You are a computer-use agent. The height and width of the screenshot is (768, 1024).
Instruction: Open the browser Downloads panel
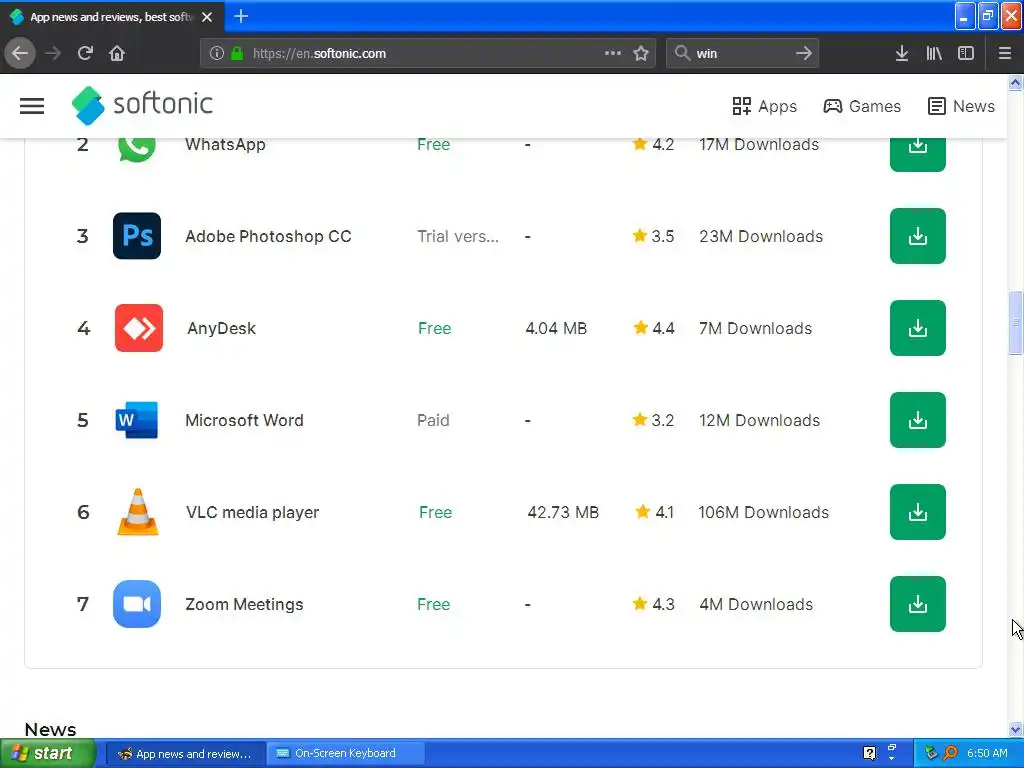click(x=902, y=53)
